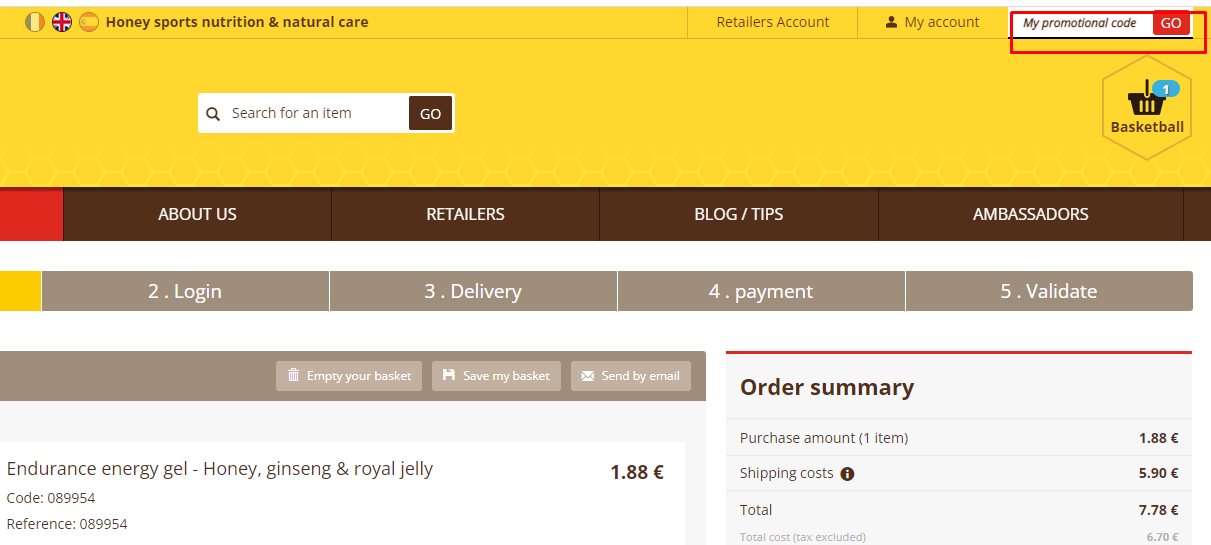The width and height of the screenshot is (1211, 545).
Task: Select Total amount 7.78 €
Action: click(x=1158, y=510)
